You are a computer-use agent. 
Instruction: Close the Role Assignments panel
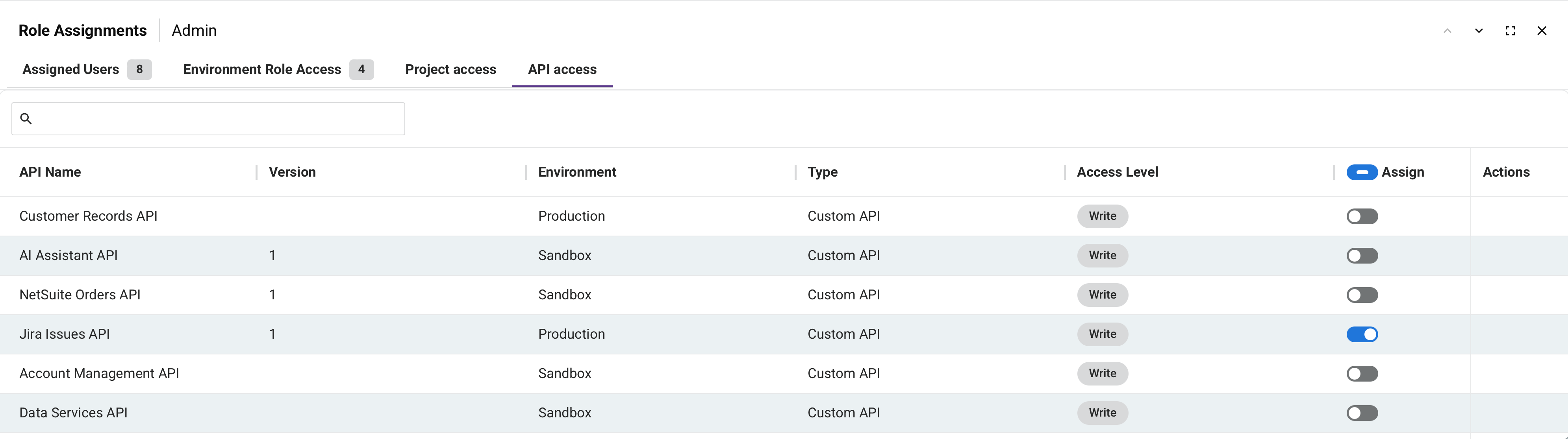[x=1542, y=30]
